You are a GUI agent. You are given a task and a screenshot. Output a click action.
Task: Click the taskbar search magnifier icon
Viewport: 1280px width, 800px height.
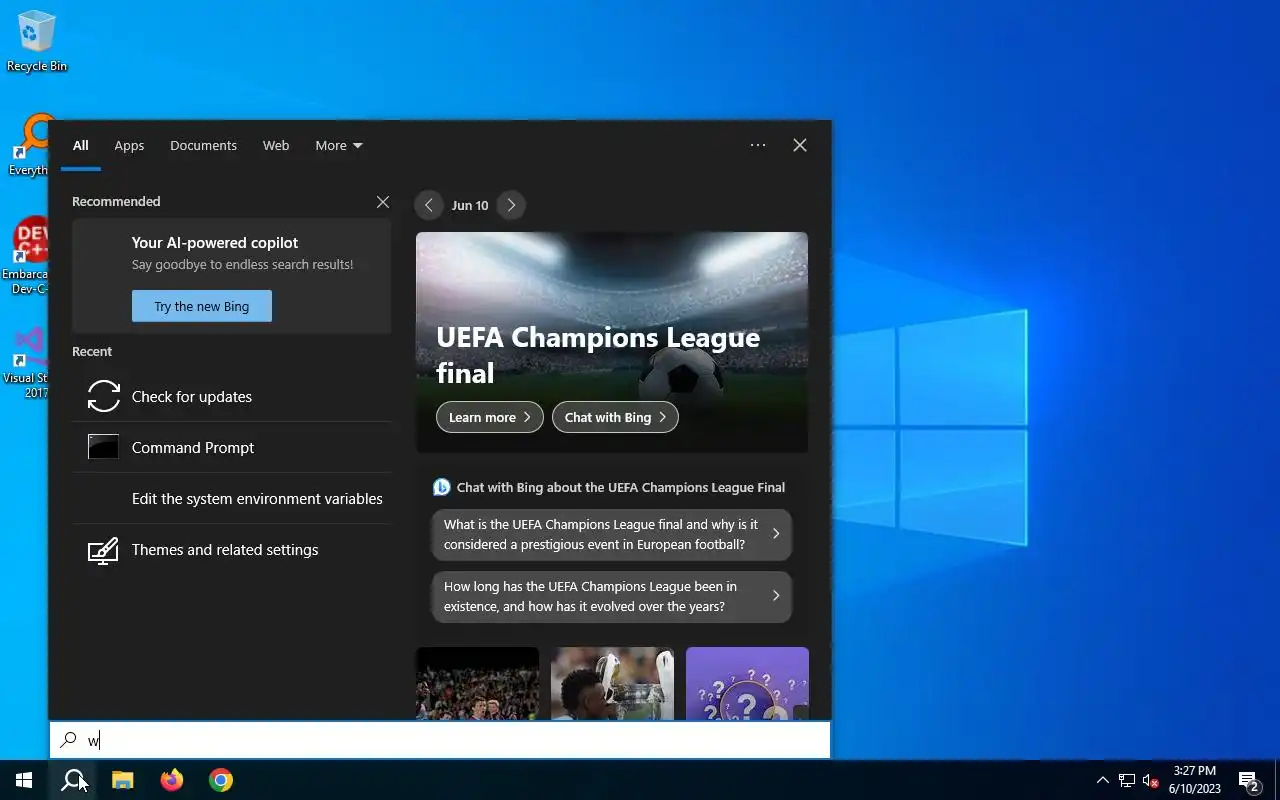73,780
